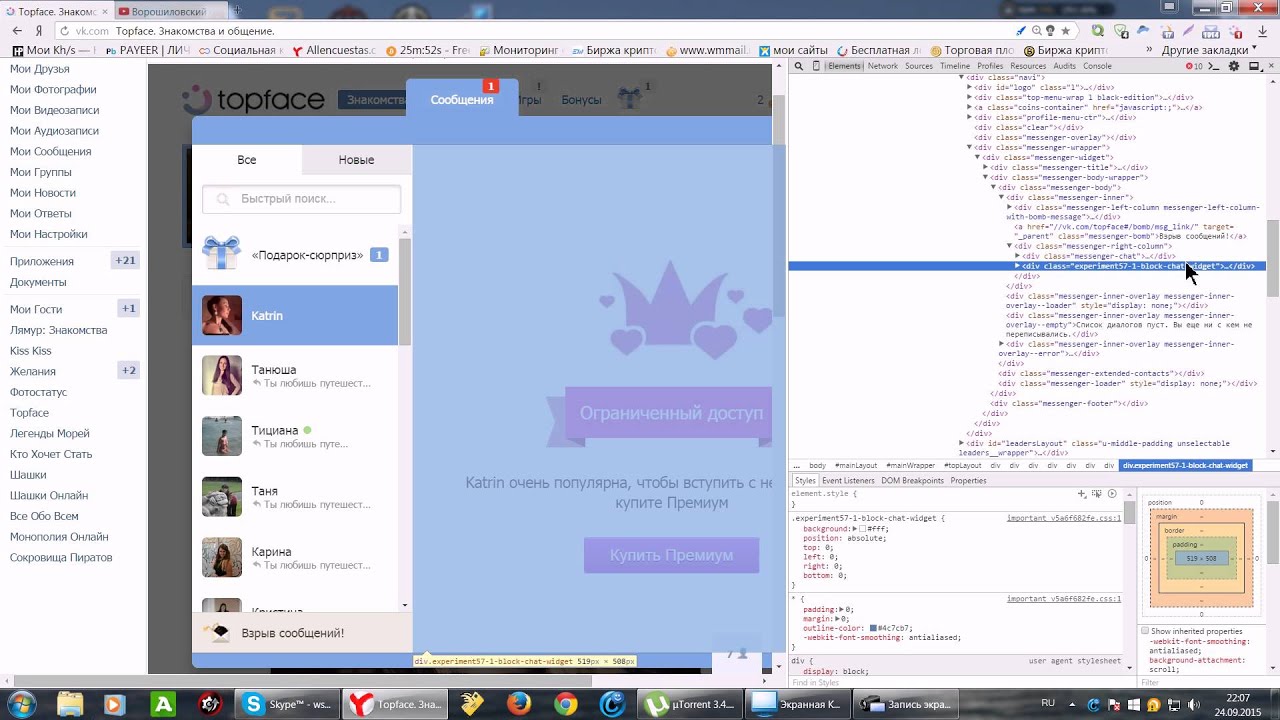This screenshot has width=1280, height=720.
Task: Click the Знакомства button in Topface header
Action: click(372, 100)
